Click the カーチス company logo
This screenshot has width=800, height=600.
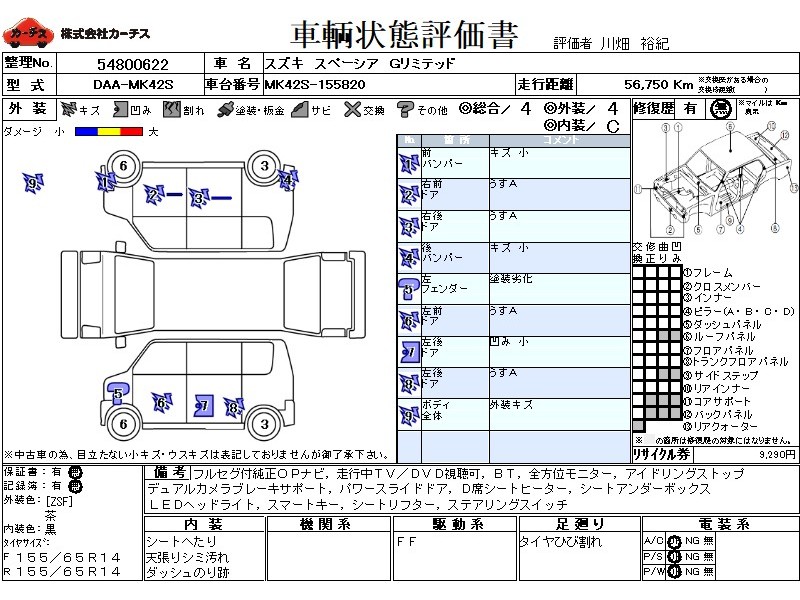coord(27,33)
